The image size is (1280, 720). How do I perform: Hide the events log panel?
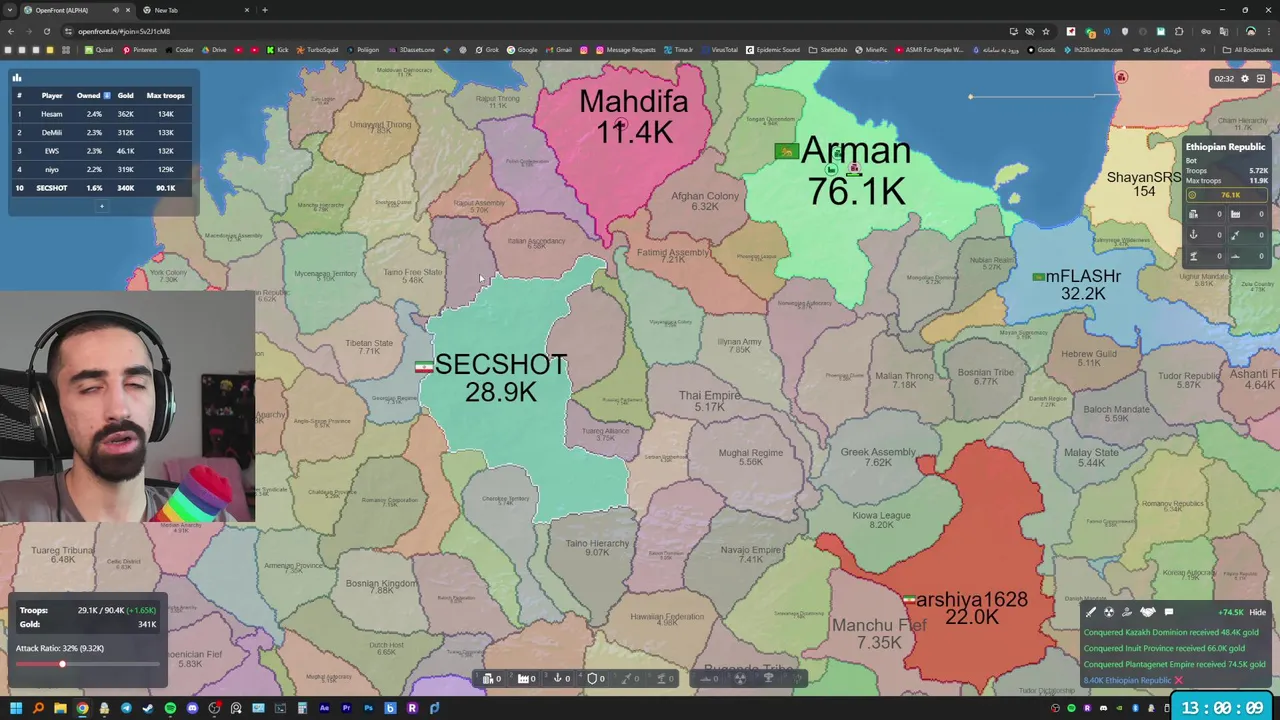pyautogui.click(x=1257, y=612)
